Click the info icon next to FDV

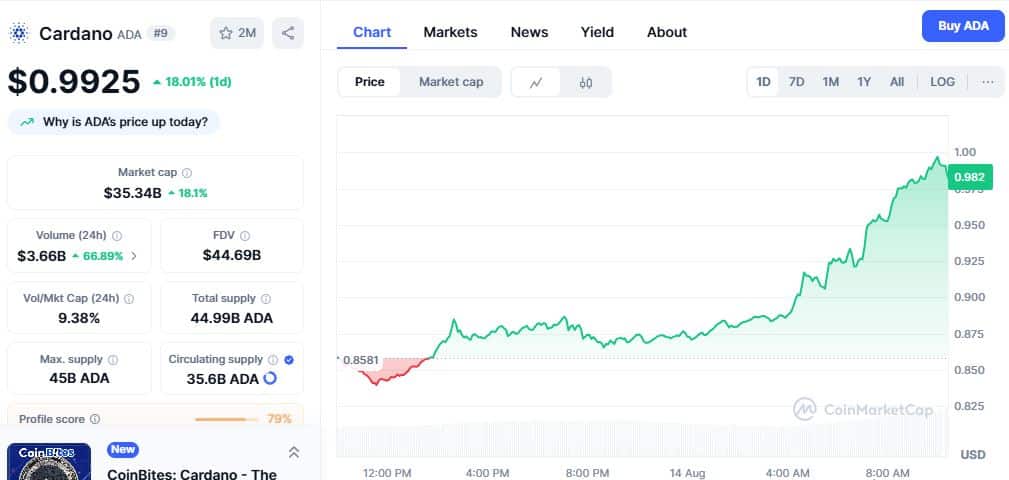[245, 235]
